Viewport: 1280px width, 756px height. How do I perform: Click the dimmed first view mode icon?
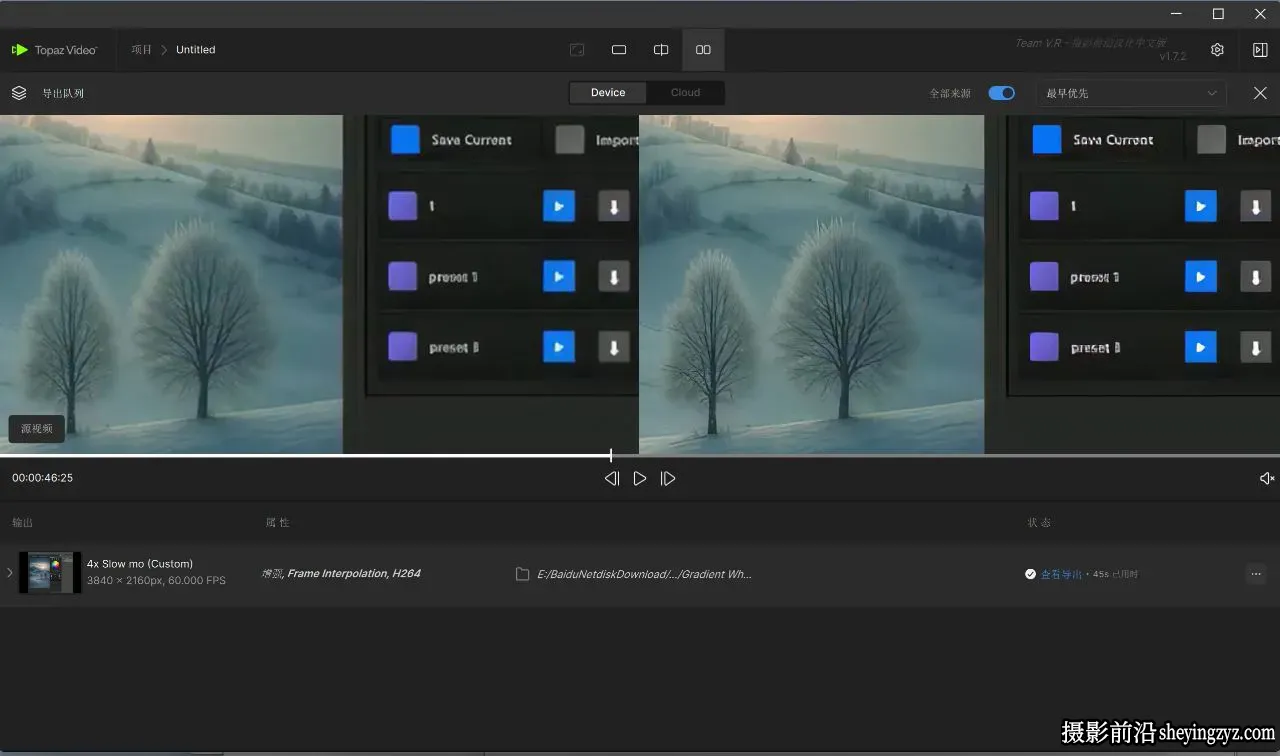577,50
